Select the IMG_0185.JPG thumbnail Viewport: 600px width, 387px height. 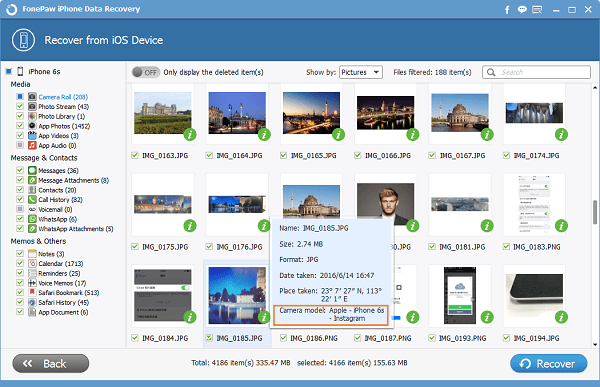pyautogui.click(x=237, y=295)
